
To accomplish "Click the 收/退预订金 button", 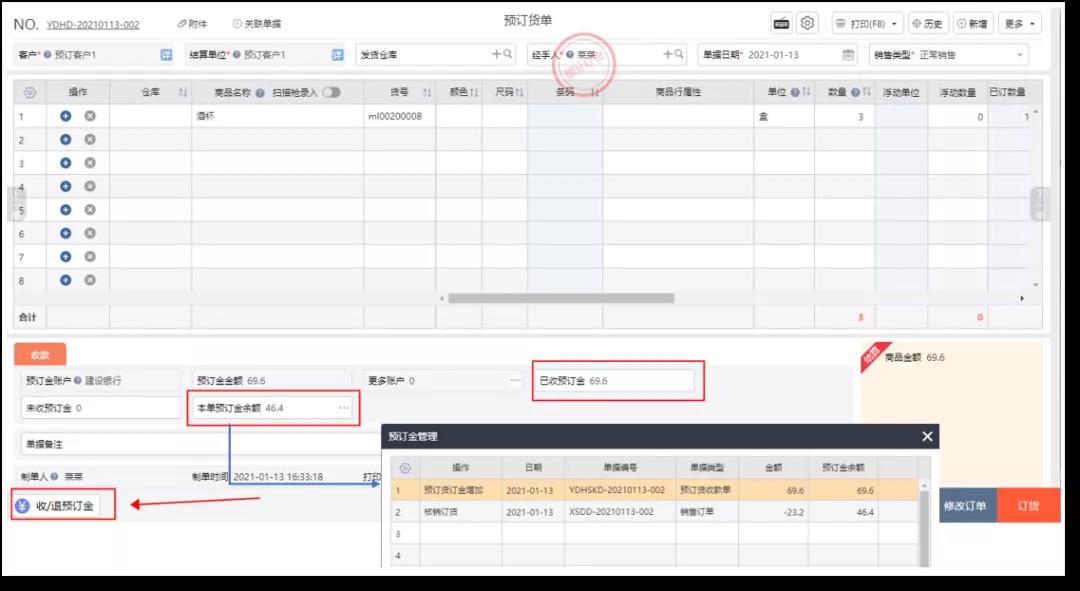I will click(57, 506).
